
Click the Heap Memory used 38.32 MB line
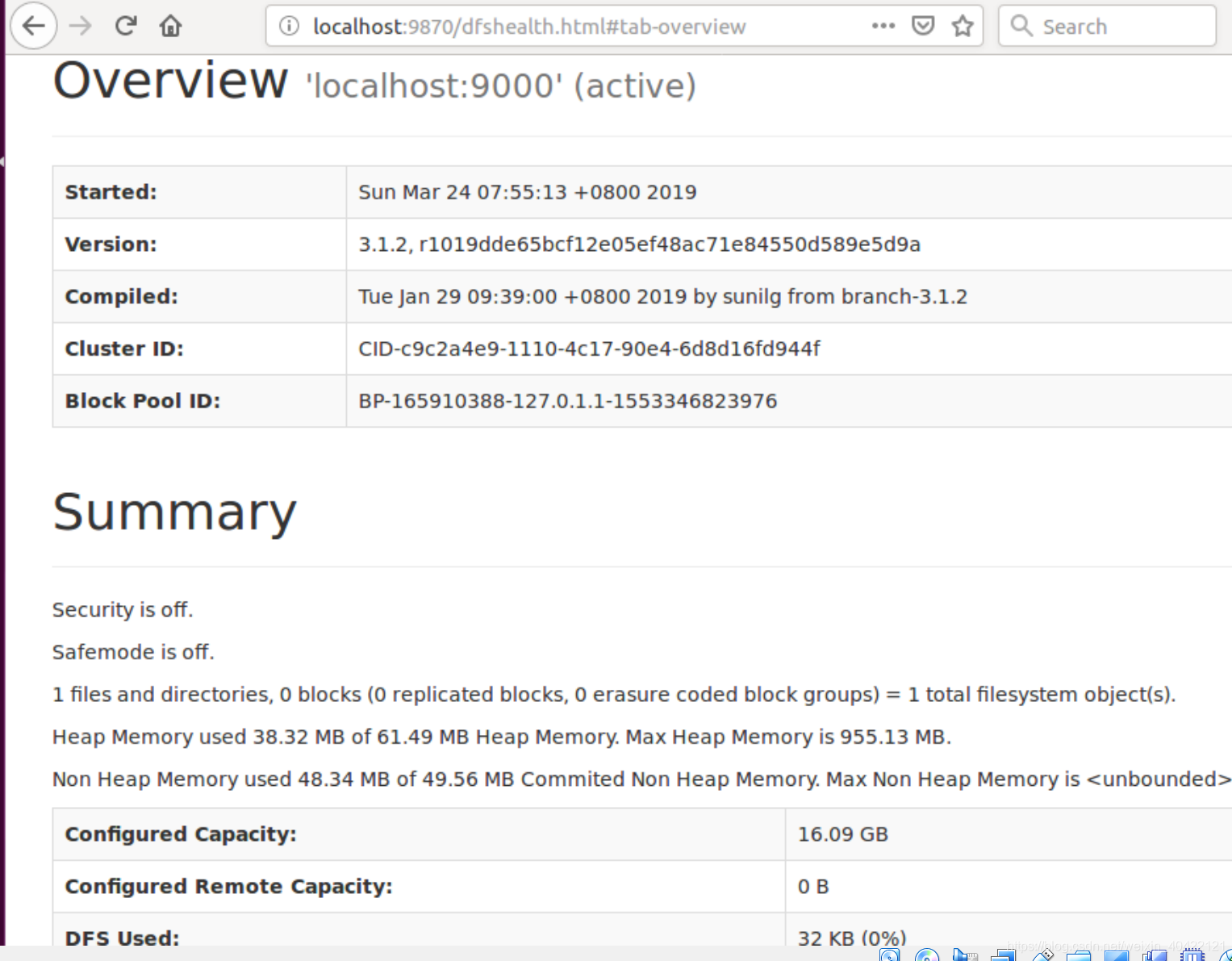point(502,737)
